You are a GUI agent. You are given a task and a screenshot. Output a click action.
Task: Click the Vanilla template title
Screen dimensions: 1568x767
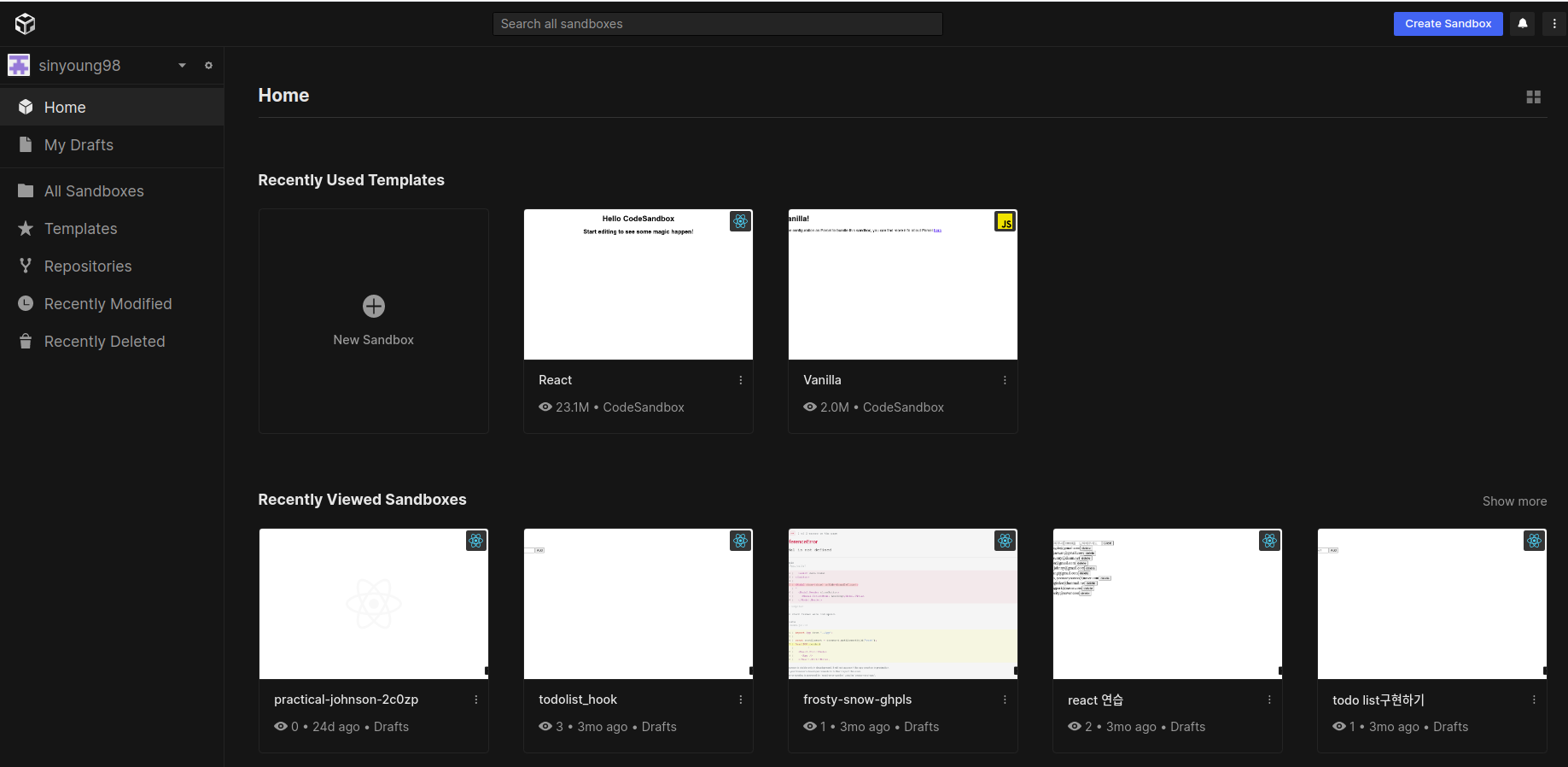click(x=822, y=380)
